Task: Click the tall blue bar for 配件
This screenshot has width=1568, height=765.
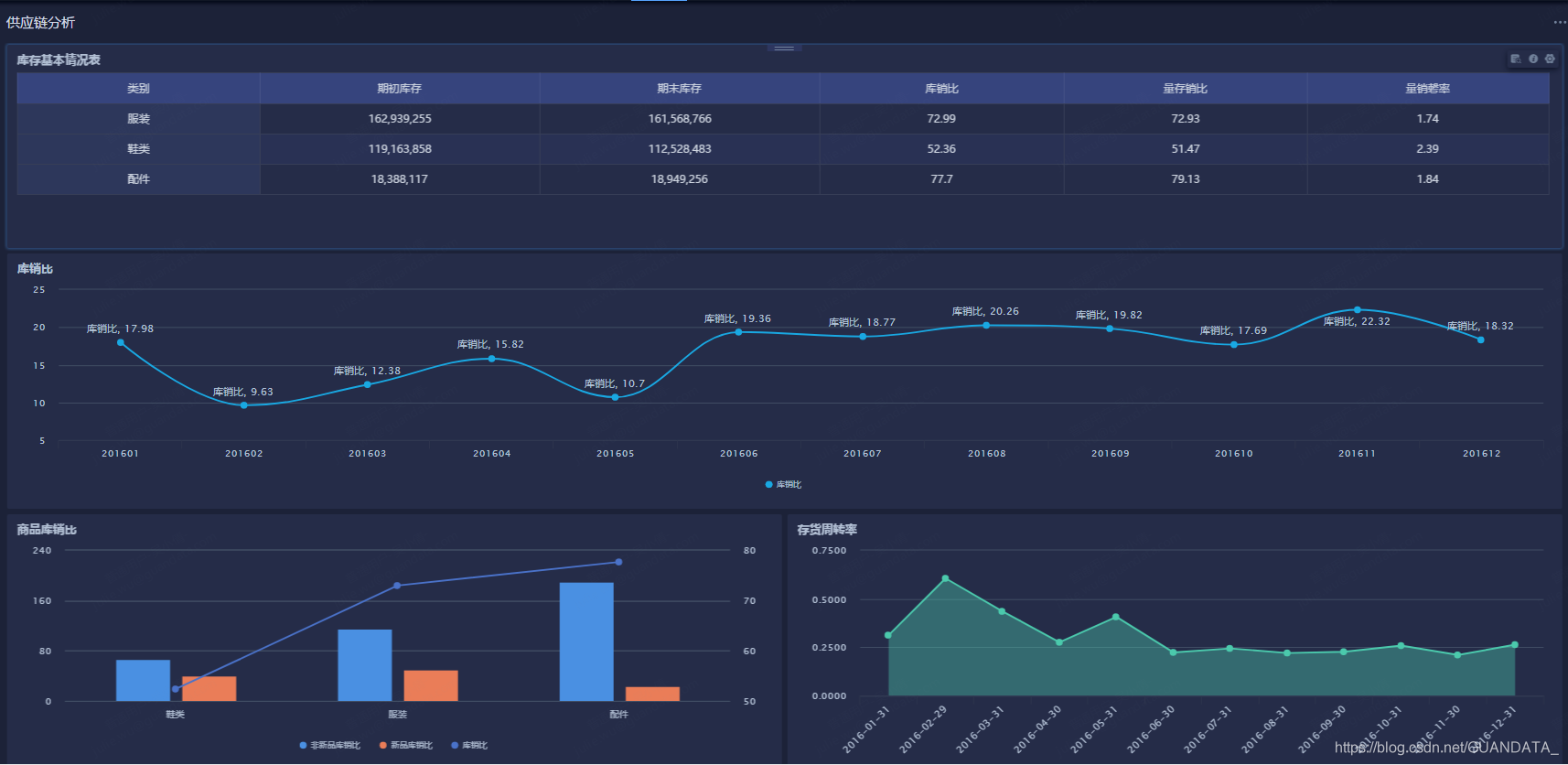Action: (x=586, y=641)
